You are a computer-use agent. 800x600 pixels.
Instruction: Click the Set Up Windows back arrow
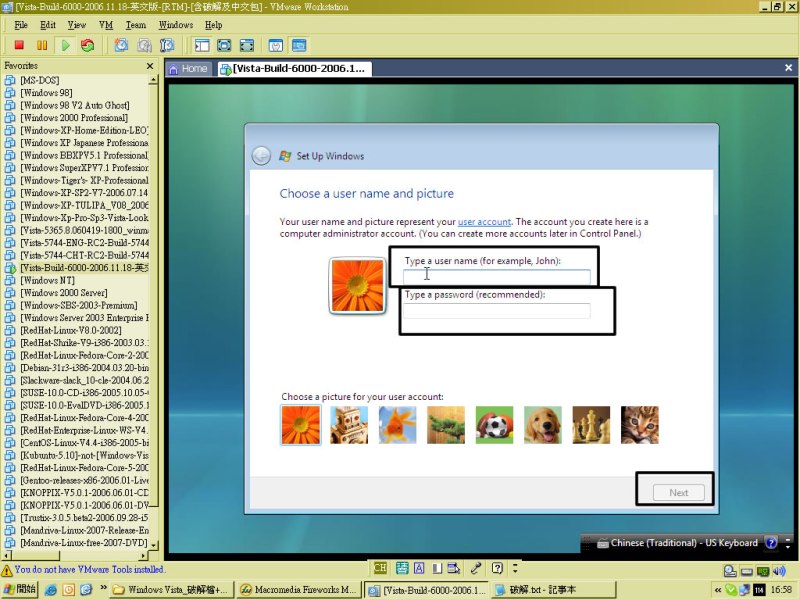[261, 156]
